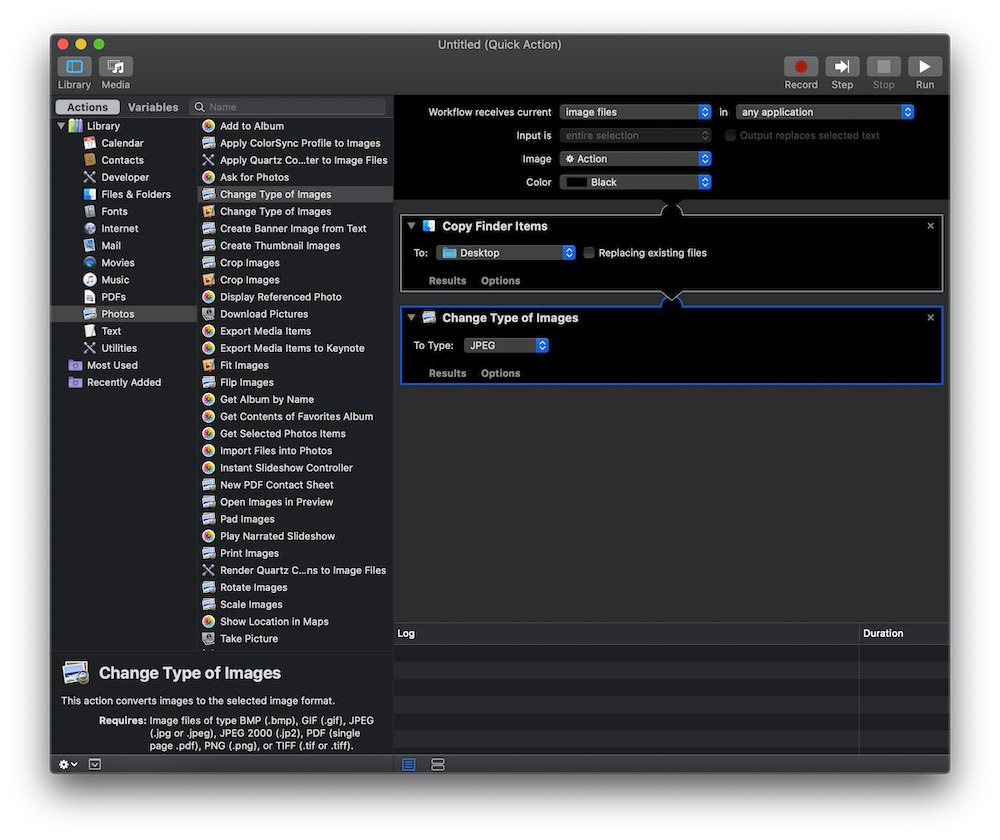Expand the Workflow receives current image files menu
Image resolution: width=1000 pixels, height=840 pixels.
click(635, 112)
